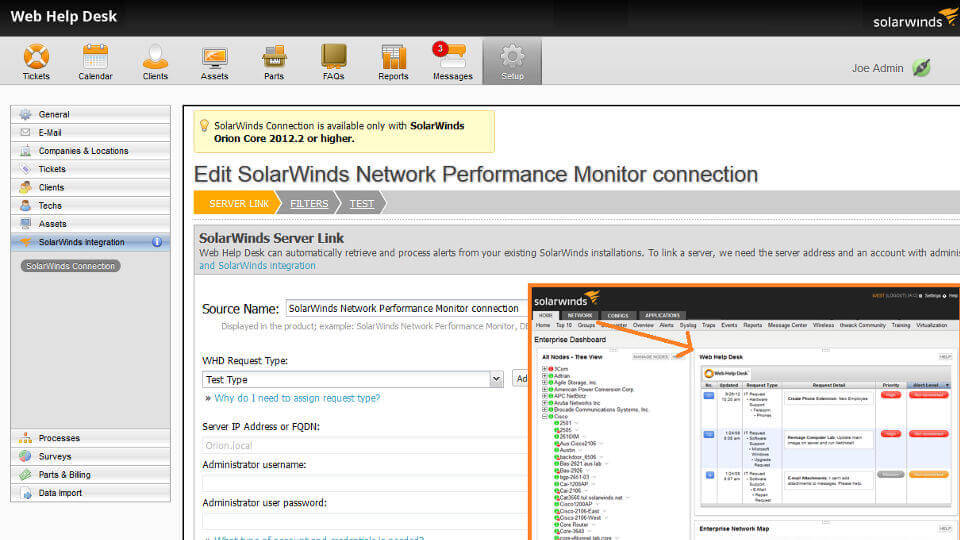This screenshot has width=960, height=540.
Task: Open Surveys settings in the sidebar
Action: click(x=91, y=456)
